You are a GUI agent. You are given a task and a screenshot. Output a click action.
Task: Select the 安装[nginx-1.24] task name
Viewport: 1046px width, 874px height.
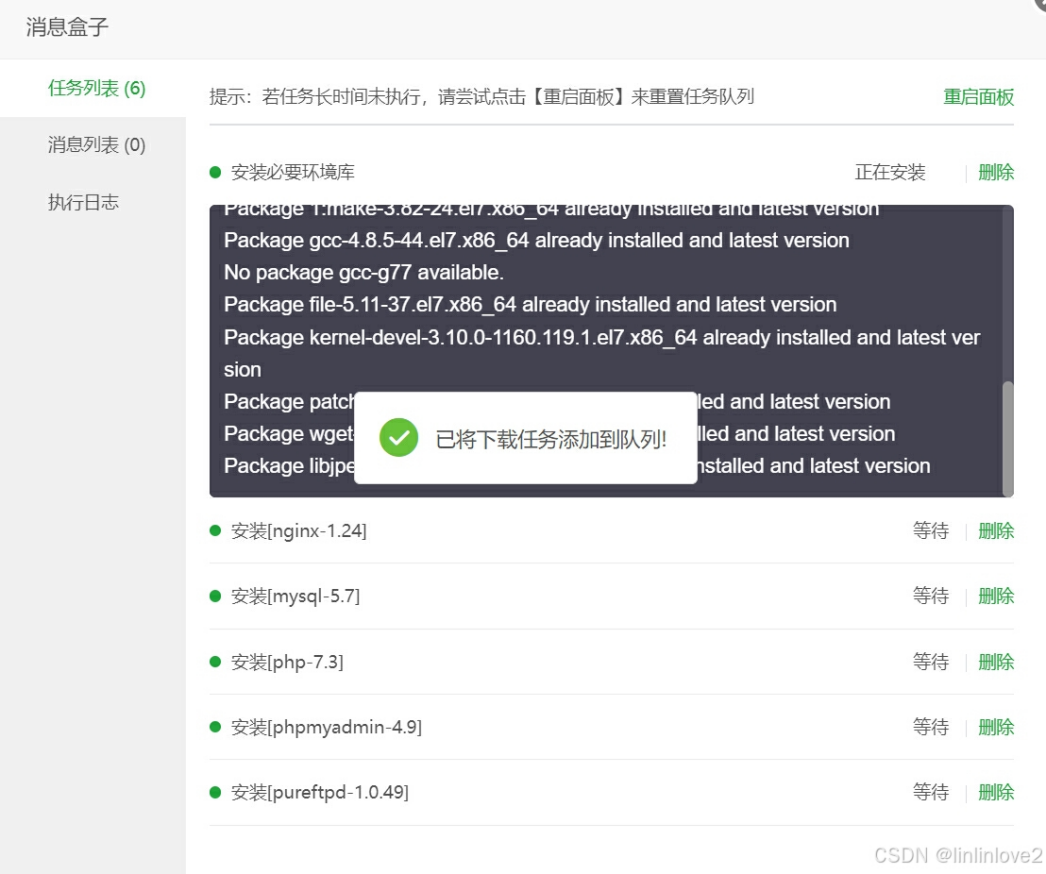coord(299,531)
